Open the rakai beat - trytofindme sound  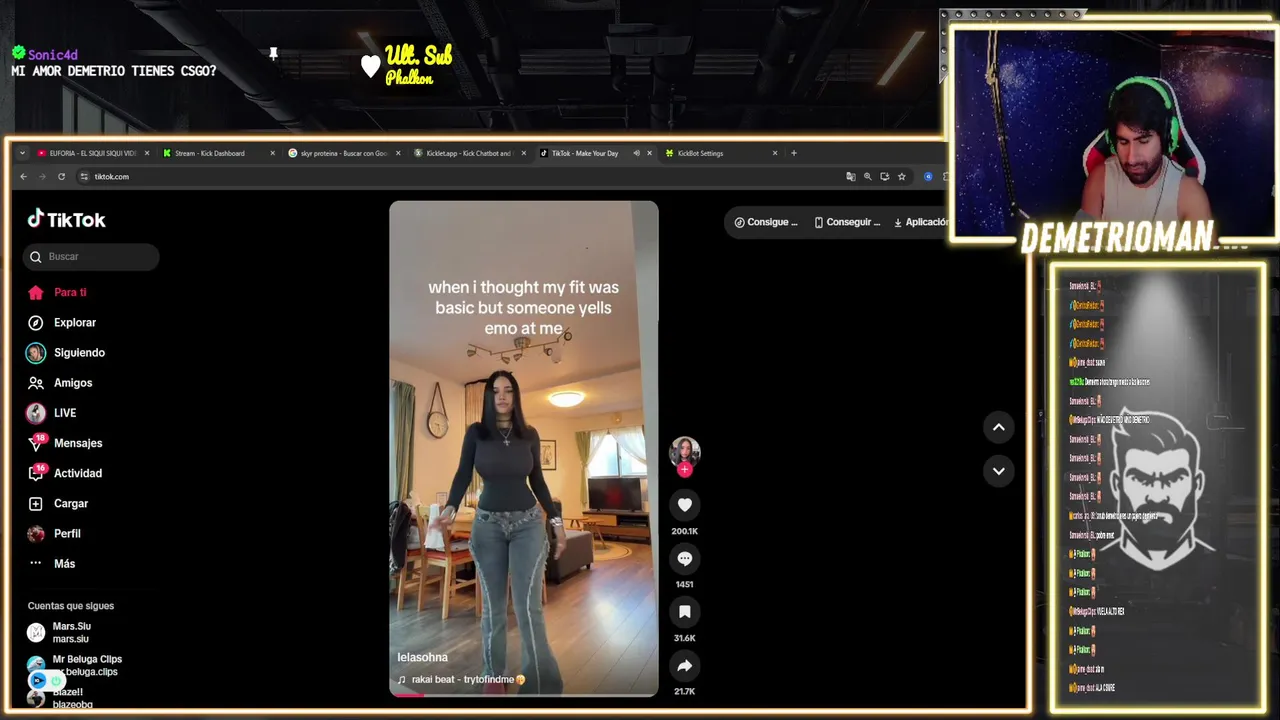[461, 680]
